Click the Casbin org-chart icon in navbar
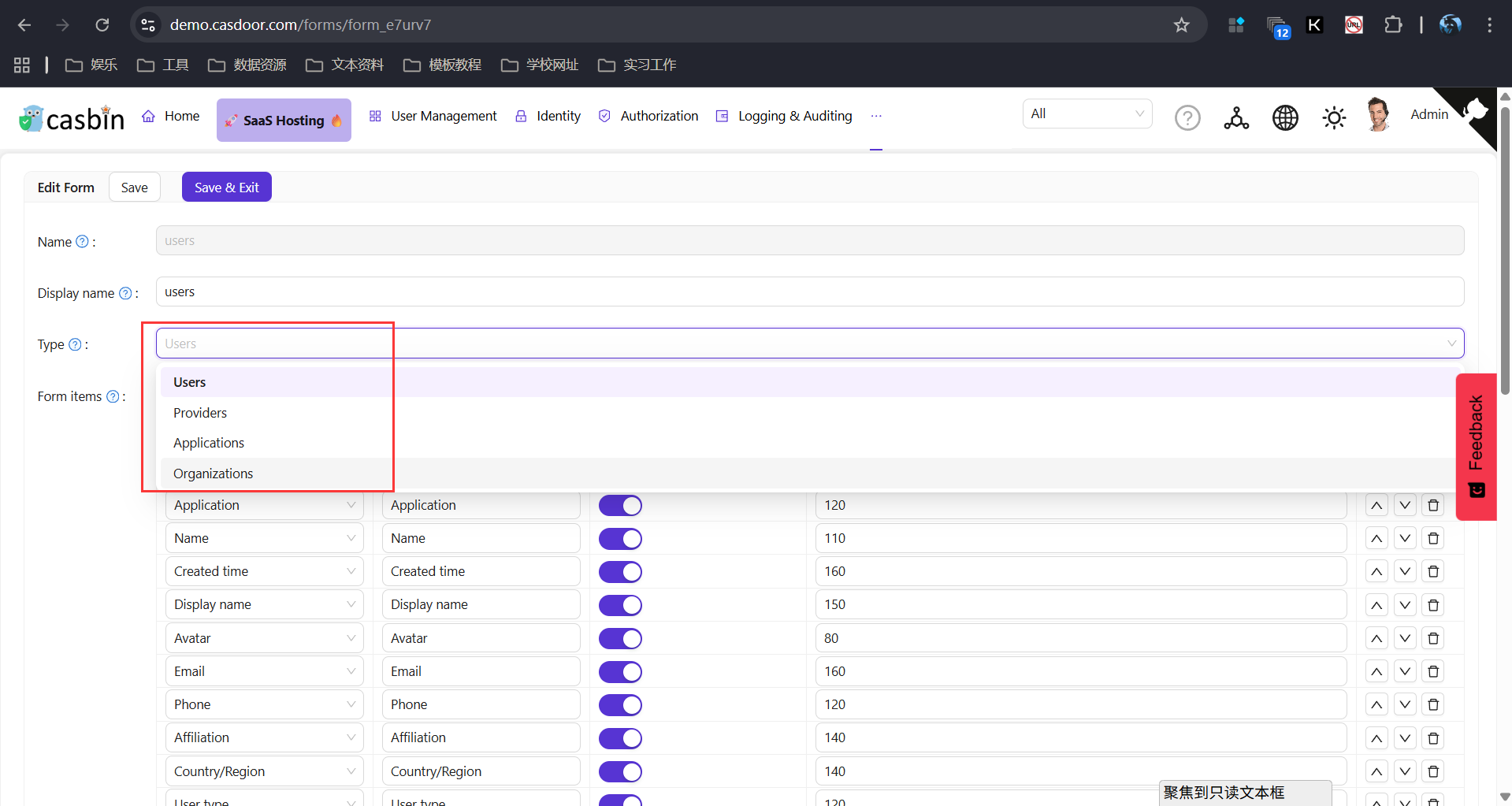 [1235, 117]
